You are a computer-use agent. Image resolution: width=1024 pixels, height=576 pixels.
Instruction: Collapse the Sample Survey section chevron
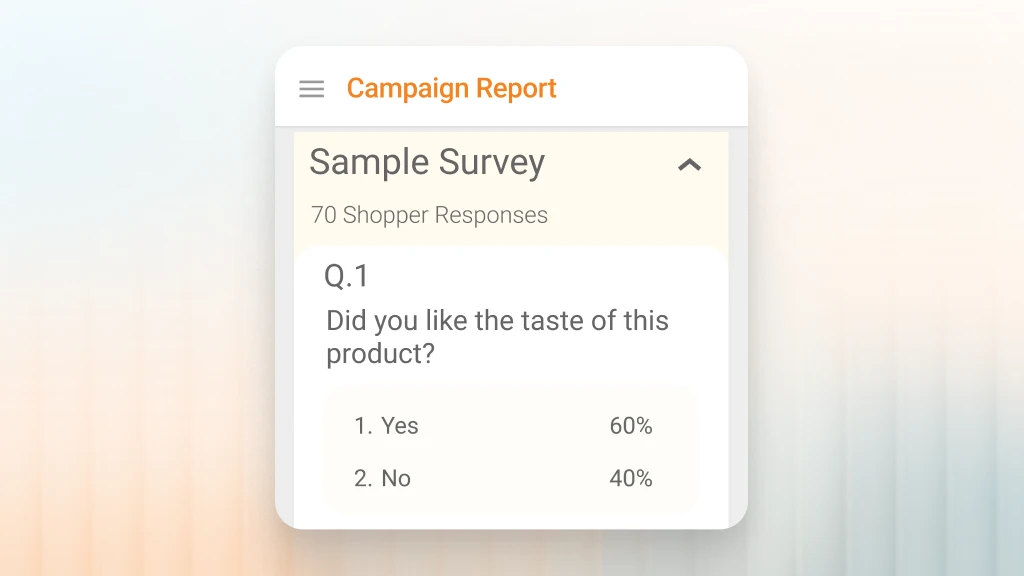coord(690,165)
